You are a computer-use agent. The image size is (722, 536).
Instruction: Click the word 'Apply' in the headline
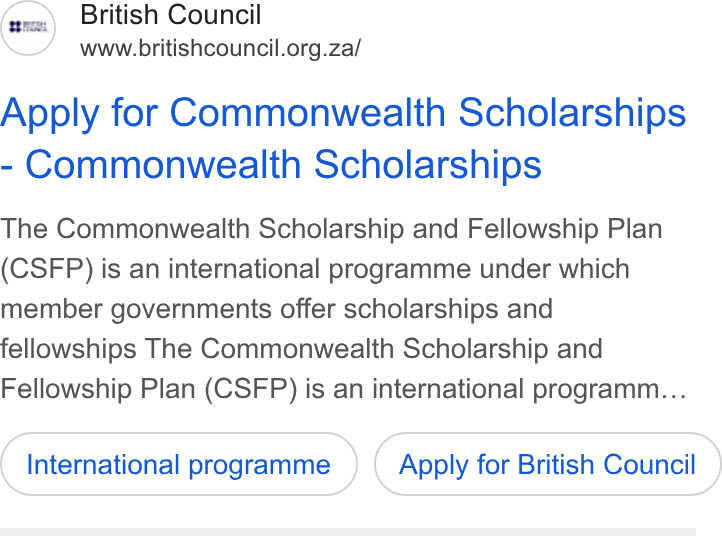[50, 113]
